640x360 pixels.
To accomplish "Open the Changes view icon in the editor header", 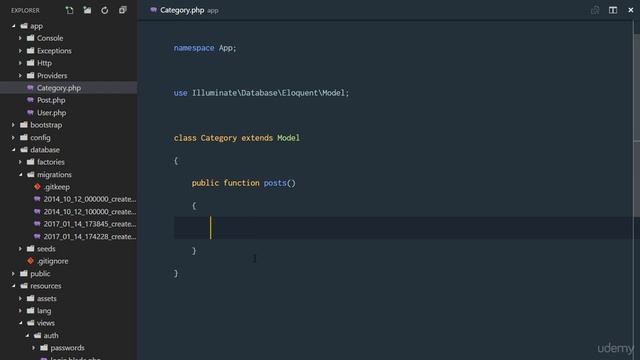I will (595, 10).
